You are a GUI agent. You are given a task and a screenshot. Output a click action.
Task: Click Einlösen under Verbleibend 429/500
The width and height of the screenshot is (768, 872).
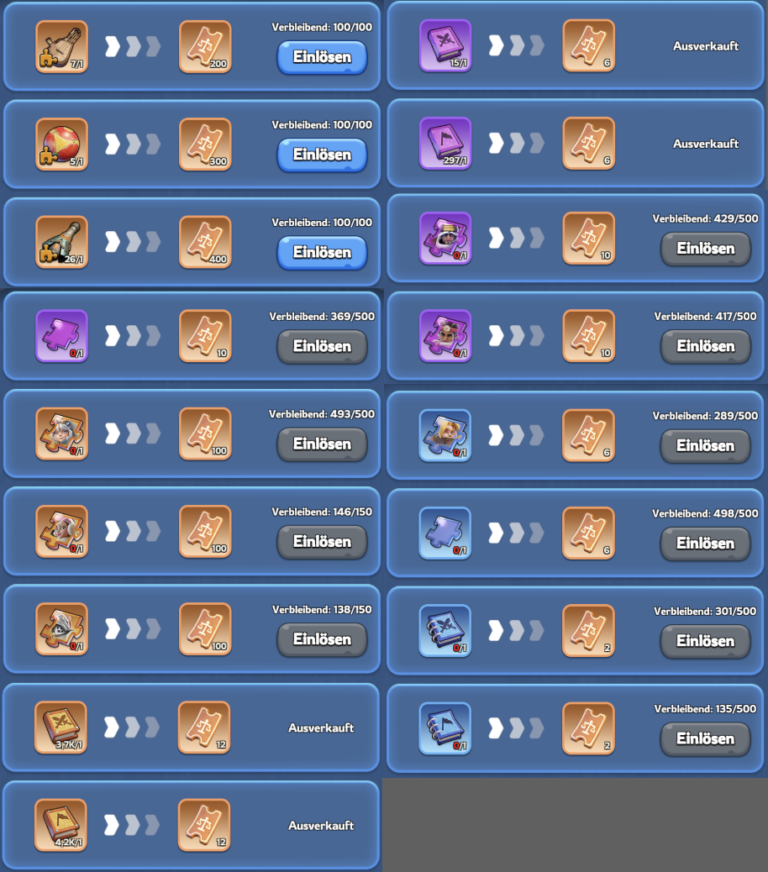pyautogui.click(x=706, y=249)
